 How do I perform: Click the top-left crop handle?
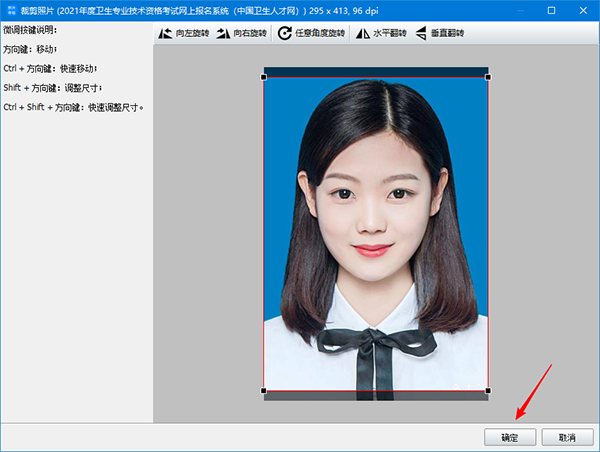pos(264,77)
